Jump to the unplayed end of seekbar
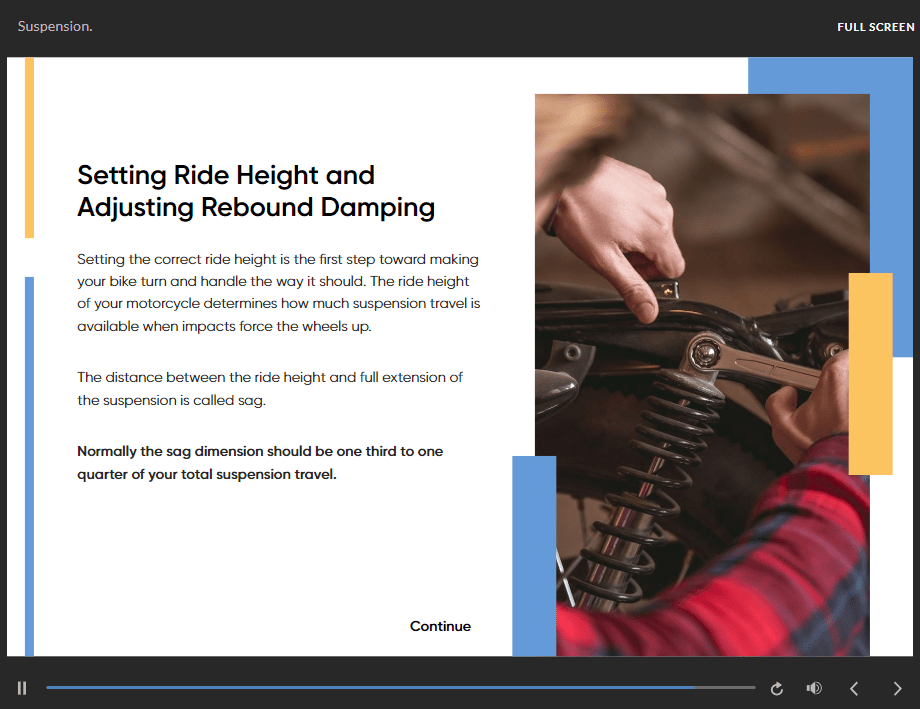The image size is (920, 709). click(725, 687)
